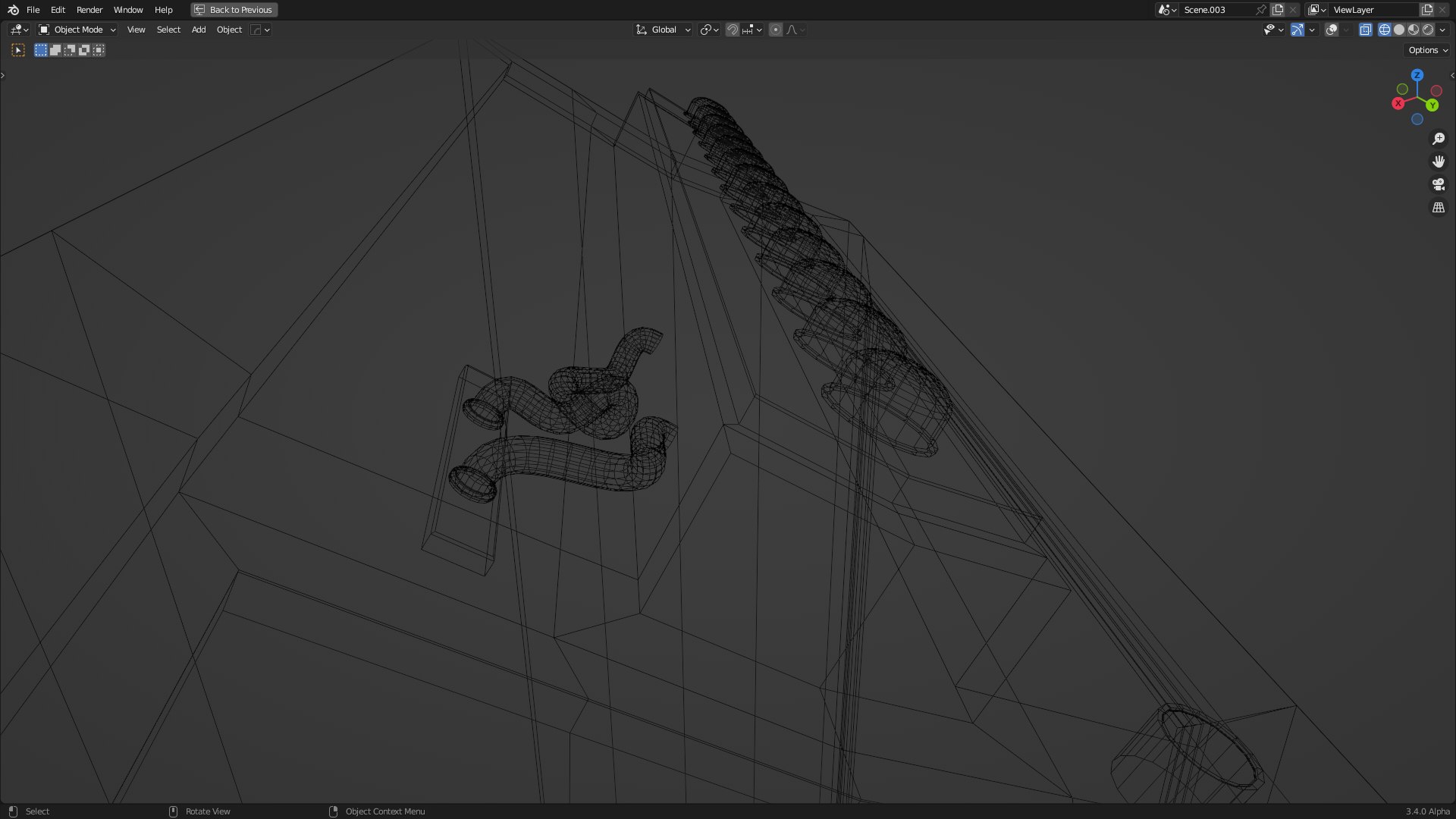
Task: Open the File menu
Action: point(33,10)
